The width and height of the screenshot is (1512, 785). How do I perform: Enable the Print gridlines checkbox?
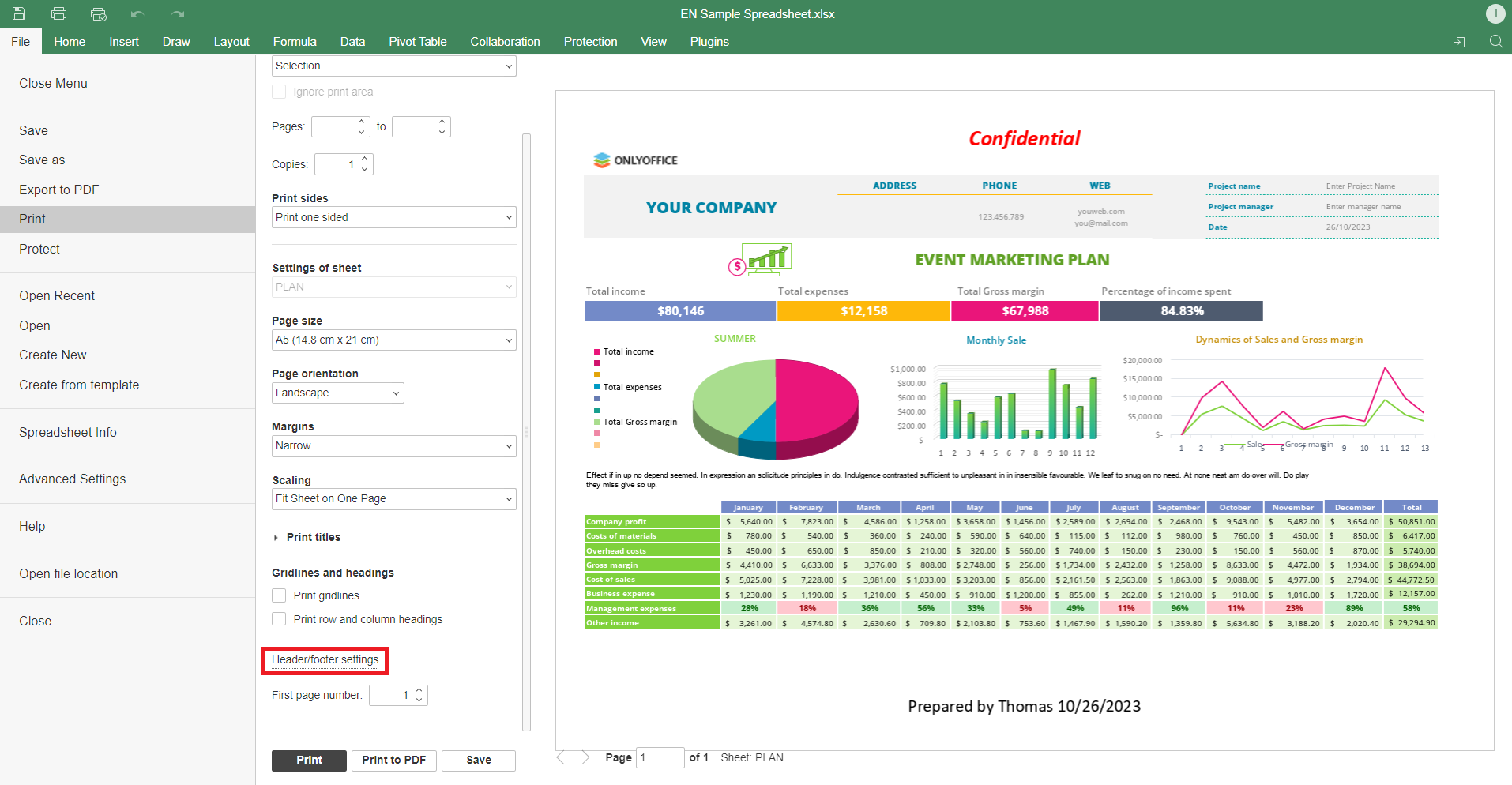pyautogui.click(x=279, y=595)
